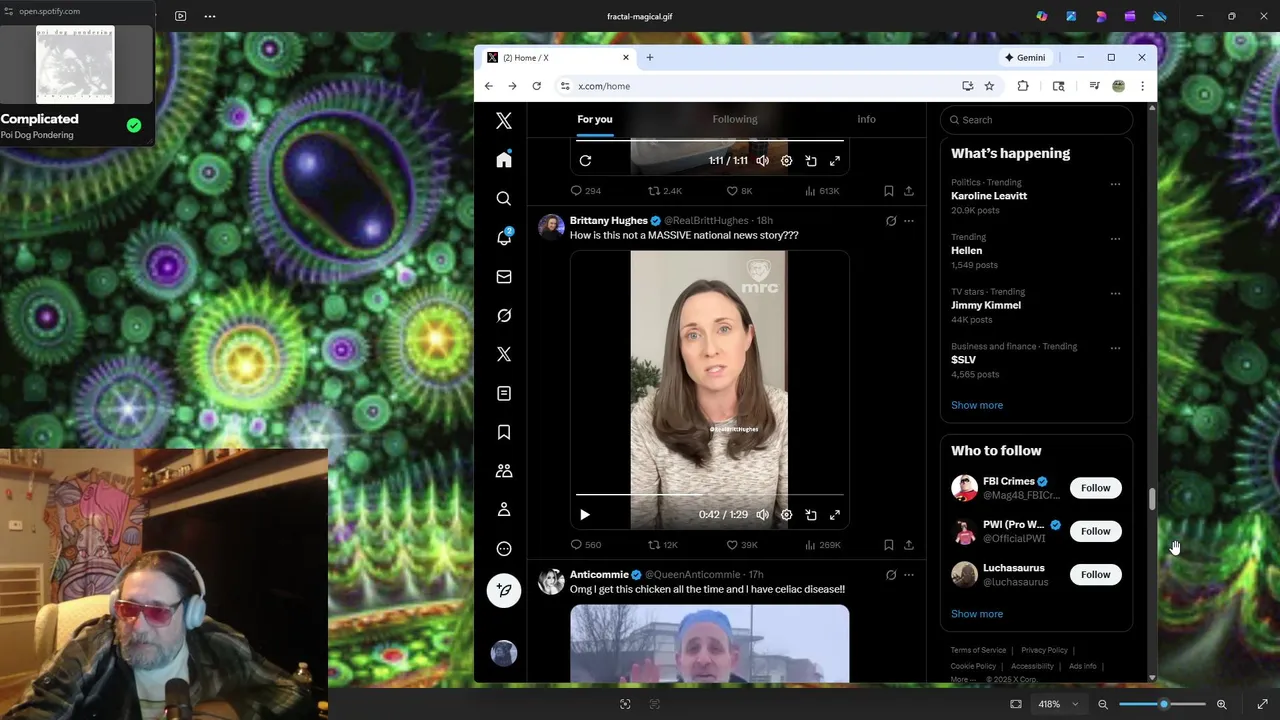The image size is (1280, 720).
Task: Open options for Hellen trend
Action: click(x=1115, y=239)
